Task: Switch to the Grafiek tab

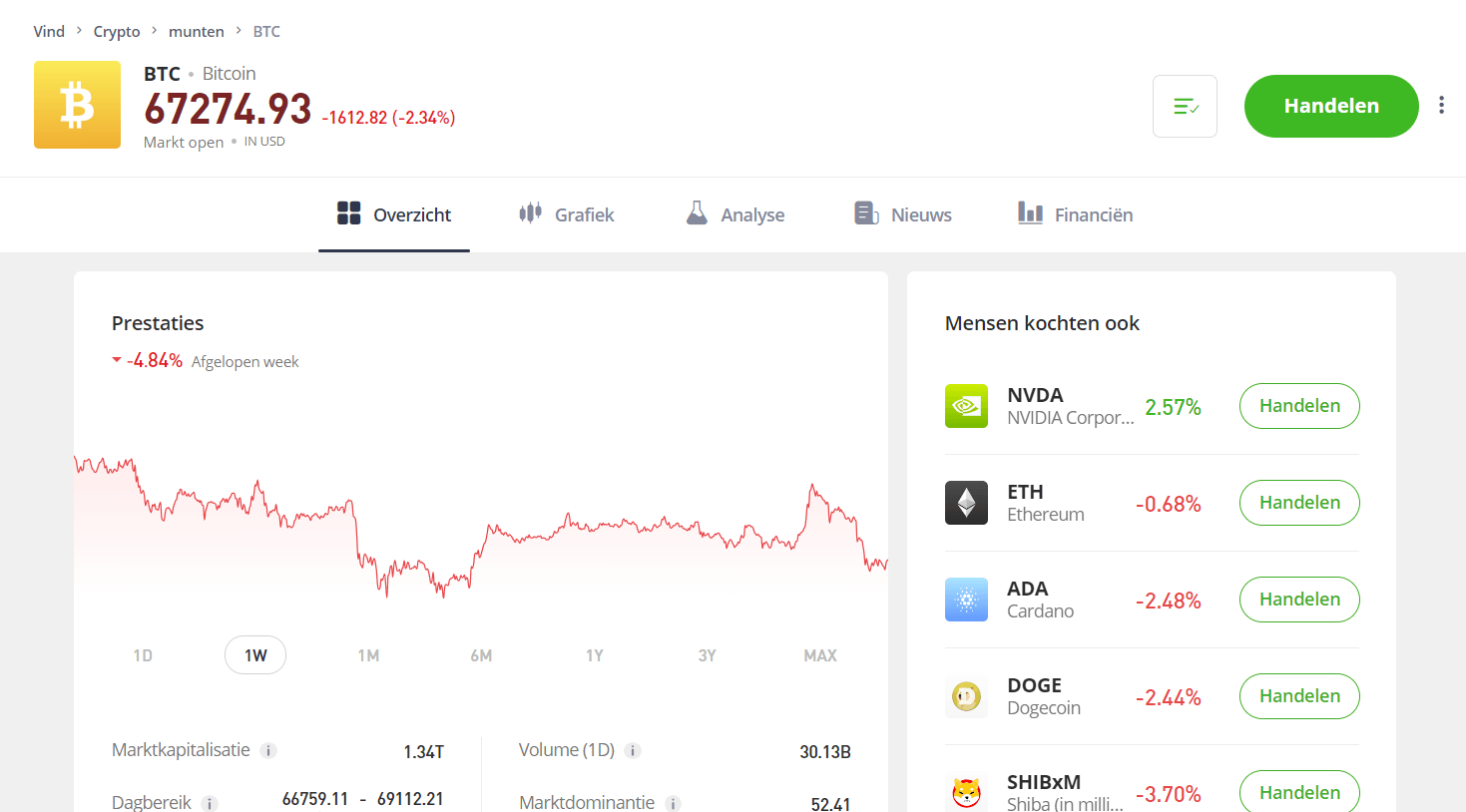Action: pos(566,214)
